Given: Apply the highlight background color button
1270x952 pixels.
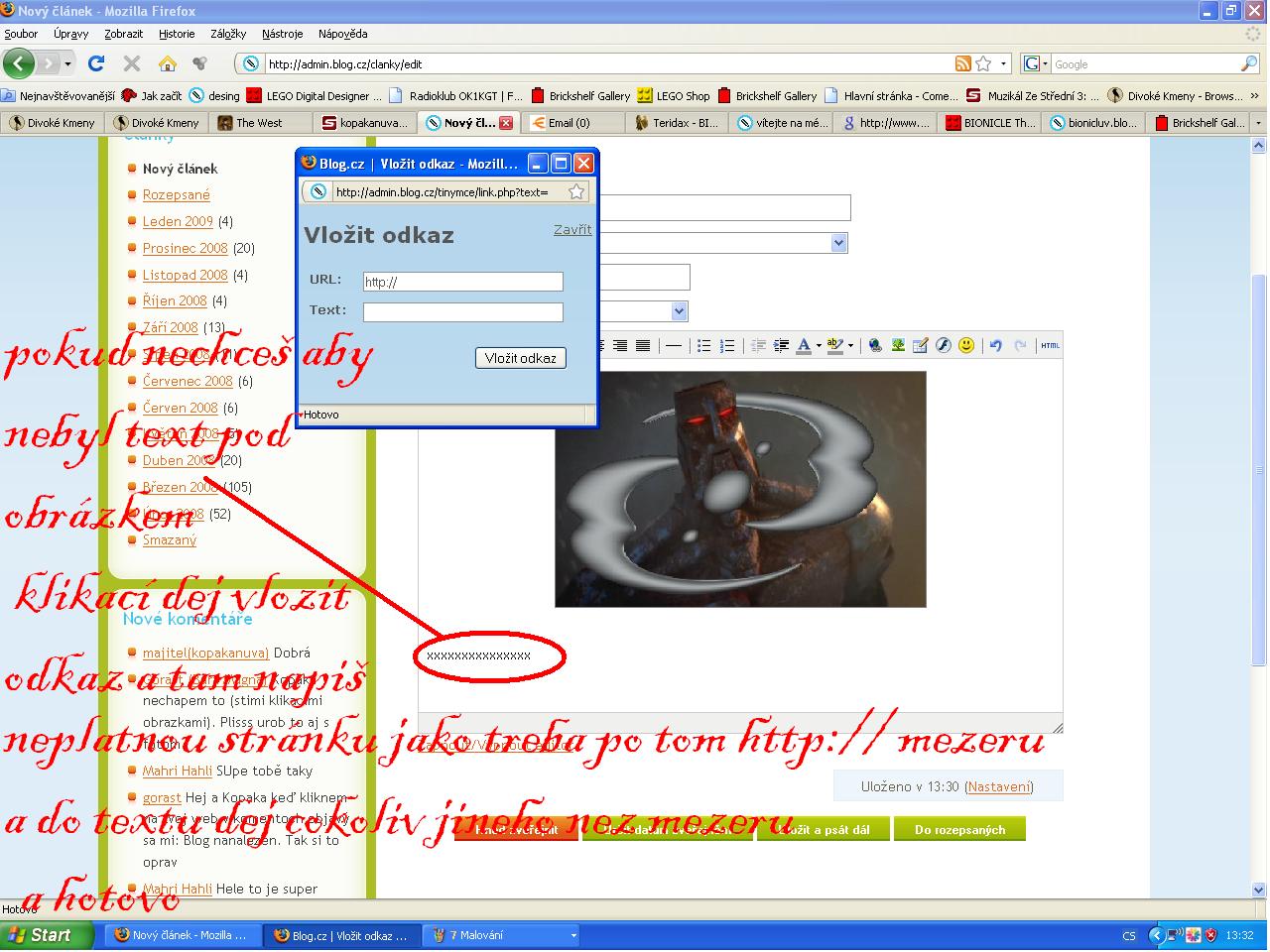Looking at the screenshot, I should tap(836, 345).
